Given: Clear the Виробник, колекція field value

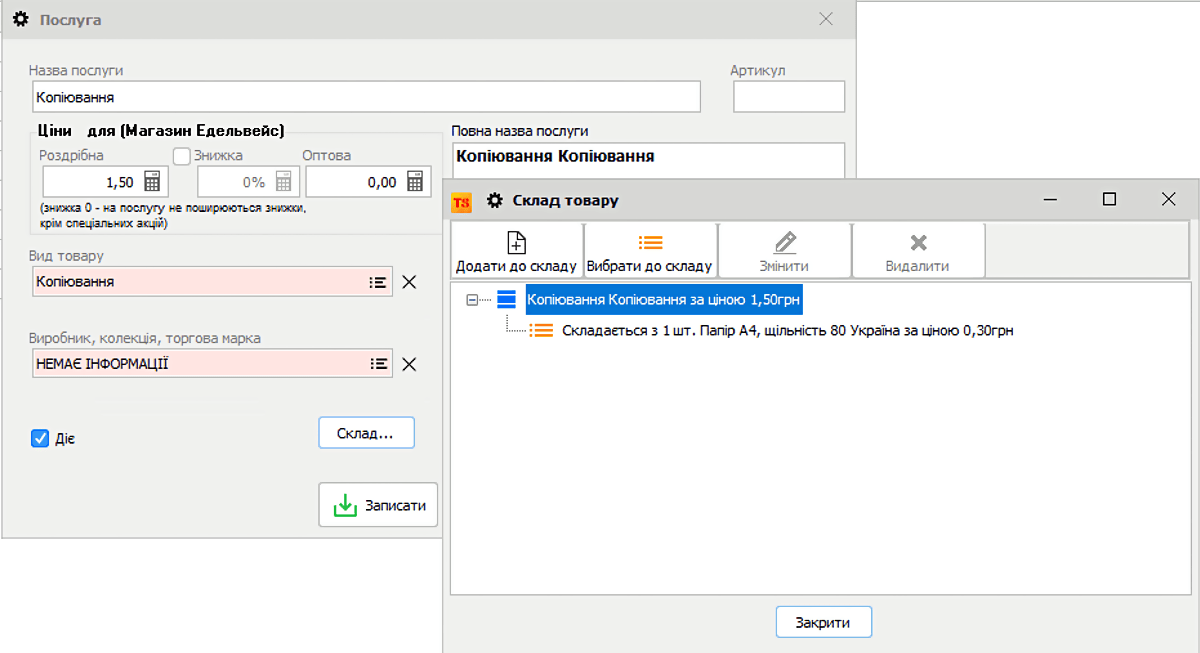Looking at the screenshot, I should (408, 364).
